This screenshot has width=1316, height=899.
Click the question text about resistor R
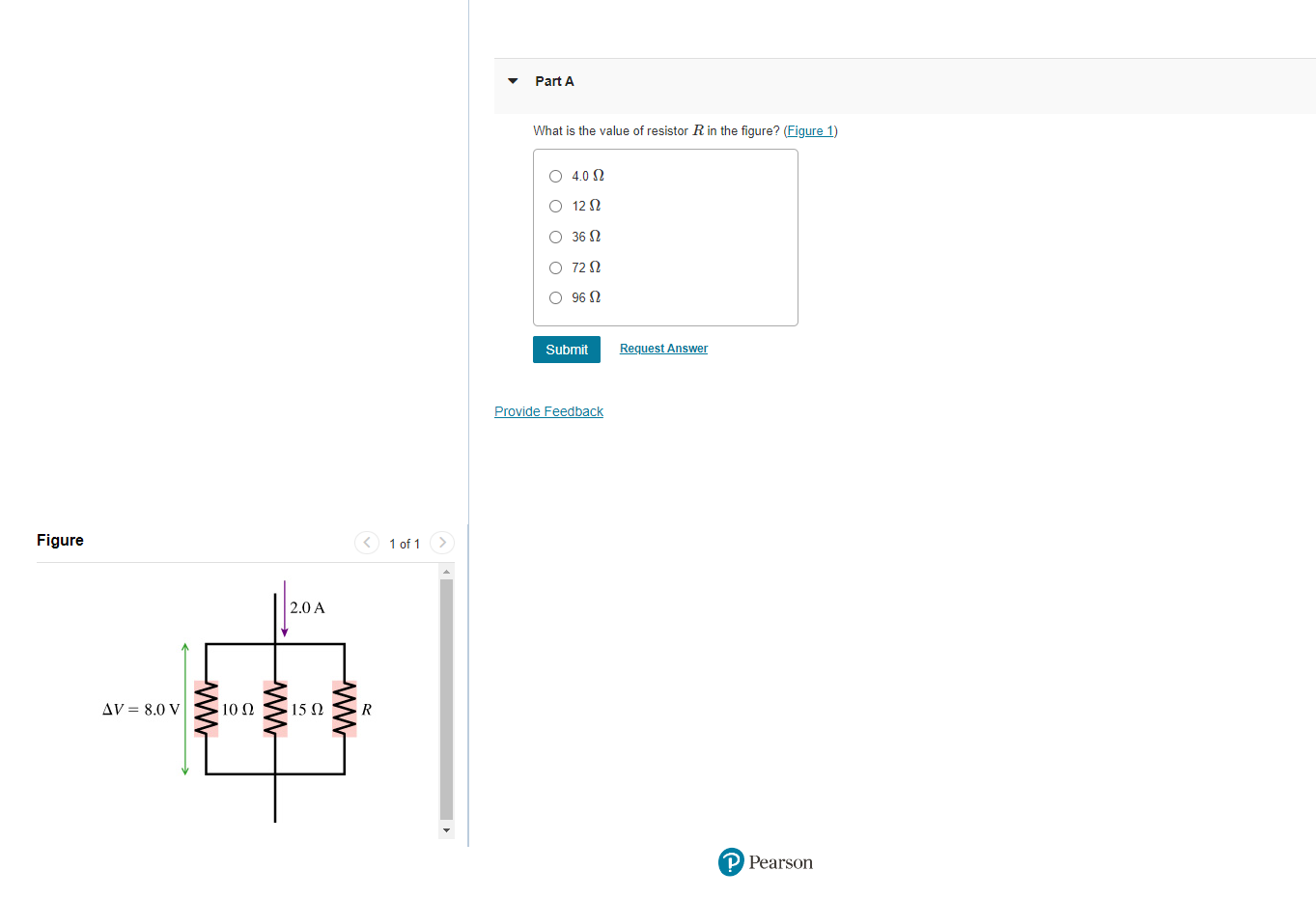686,131
